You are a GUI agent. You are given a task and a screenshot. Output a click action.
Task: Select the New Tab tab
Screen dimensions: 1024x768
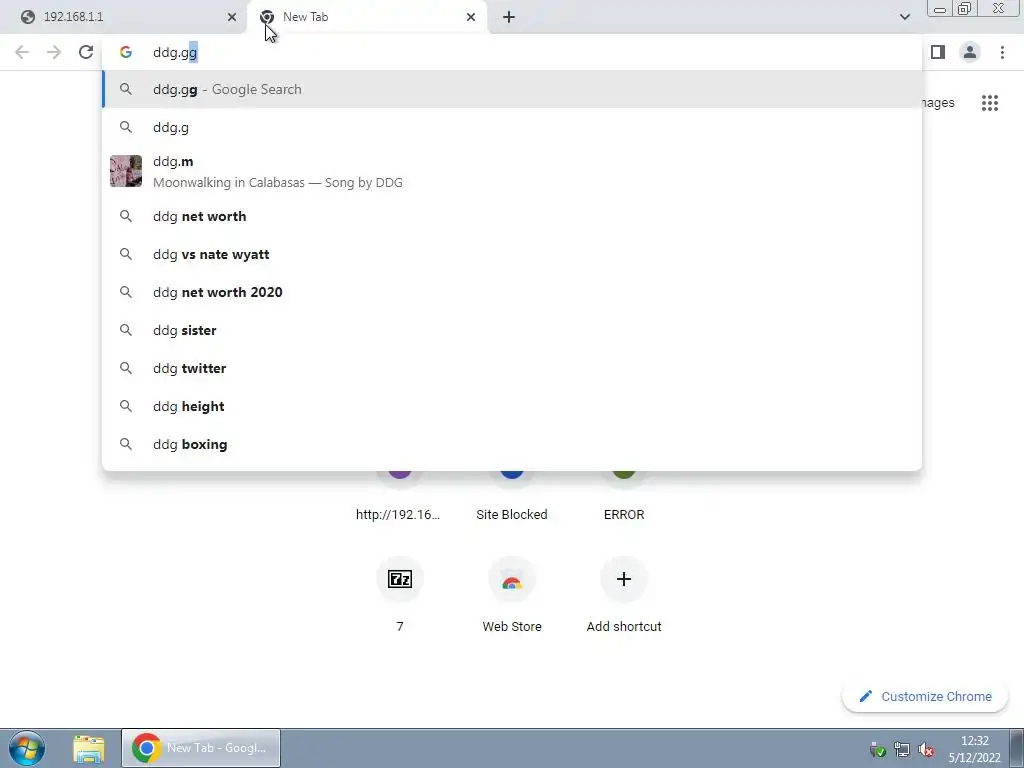click(x=367, y=17)
